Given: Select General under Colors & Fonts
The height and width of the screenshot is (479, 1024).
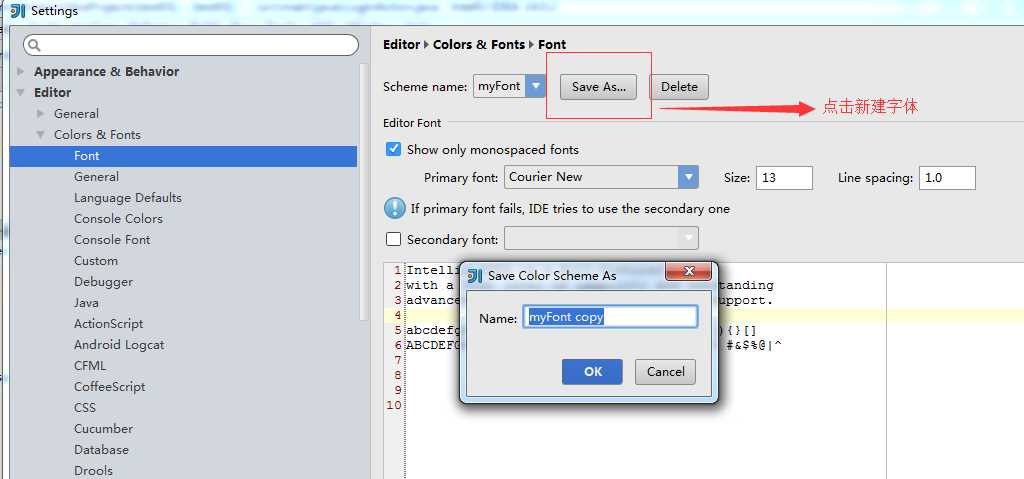Looking at the screenshot, I should point(96,176).
